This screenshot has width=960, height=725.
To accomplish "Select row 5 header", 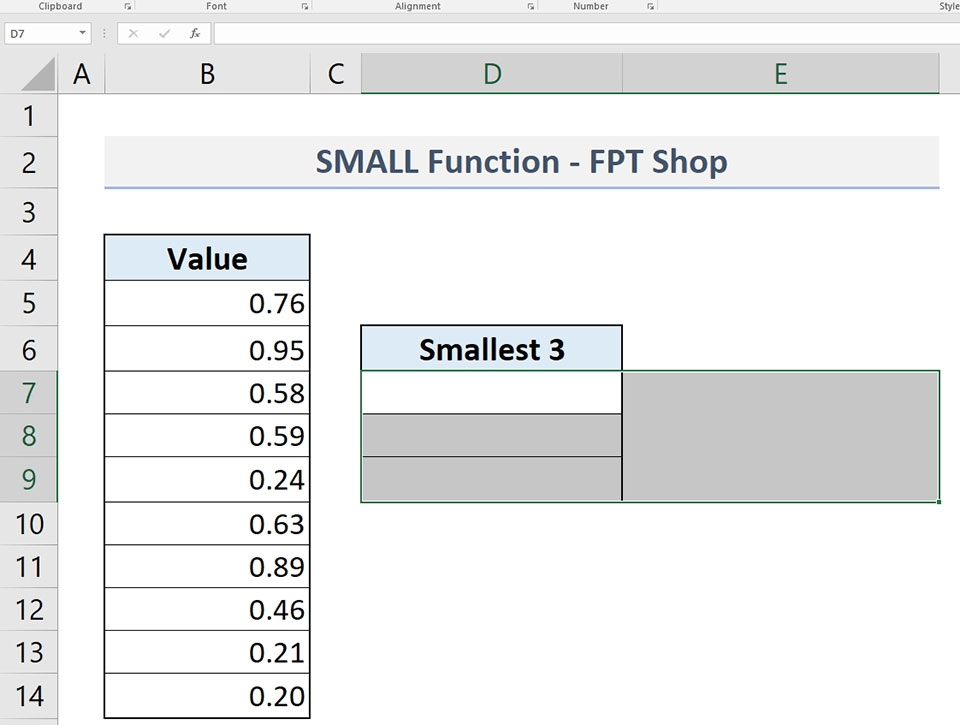I will coord(28,303).
